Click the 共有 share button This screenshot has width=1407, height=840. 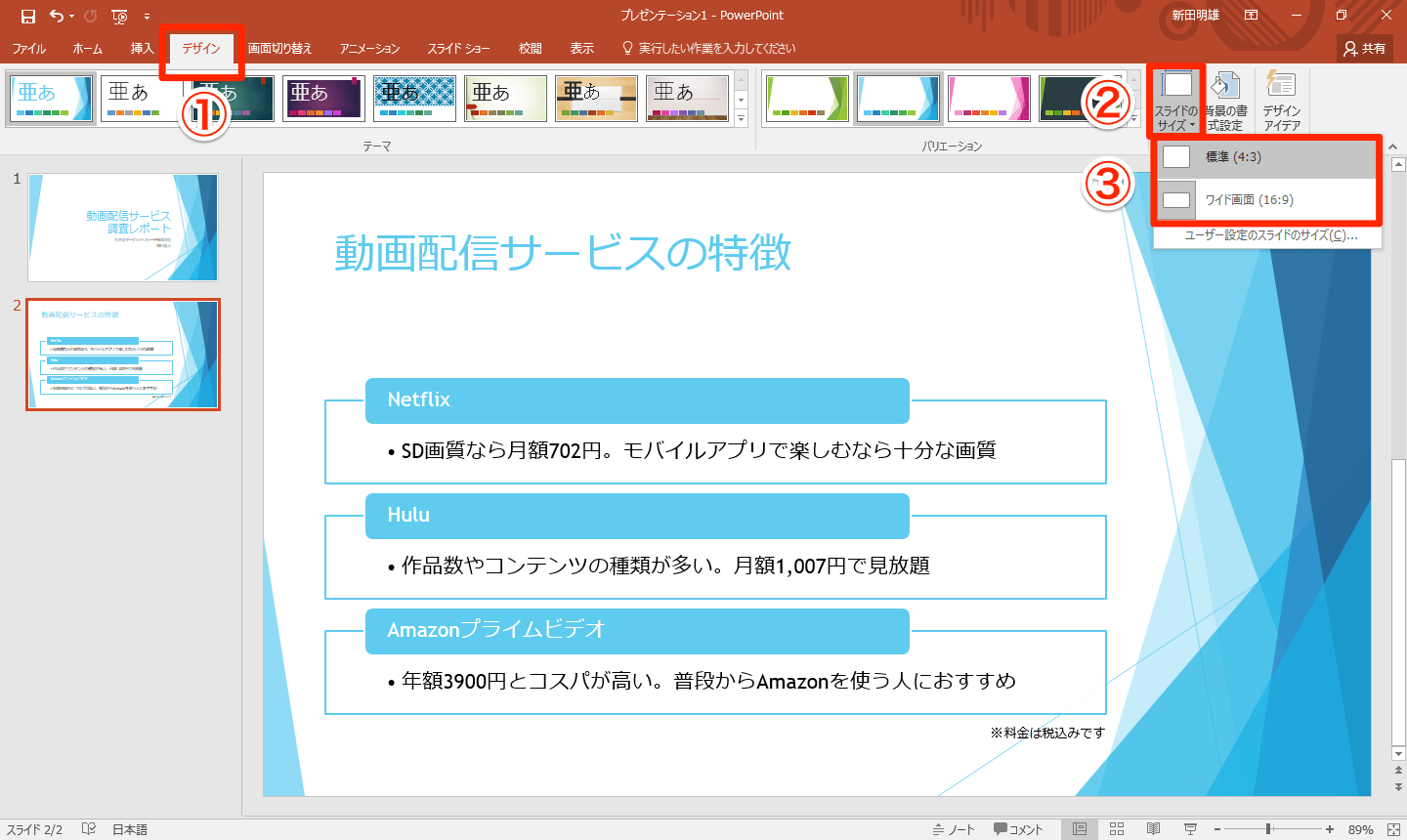click(x=1365, y=48)
